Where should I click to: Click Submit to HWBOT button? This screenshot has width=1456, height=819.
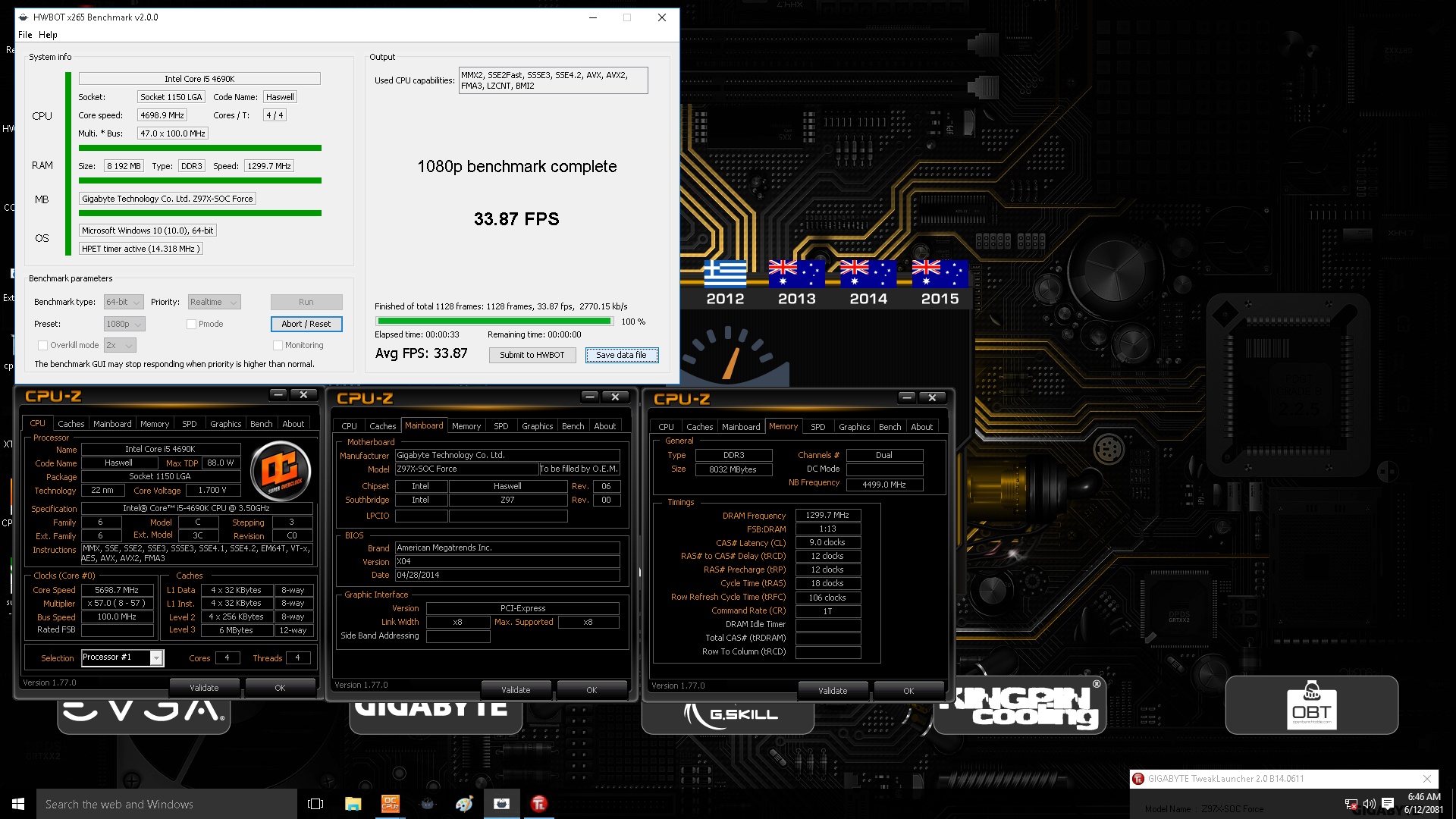pyautogui.click(x=532, y=356)
